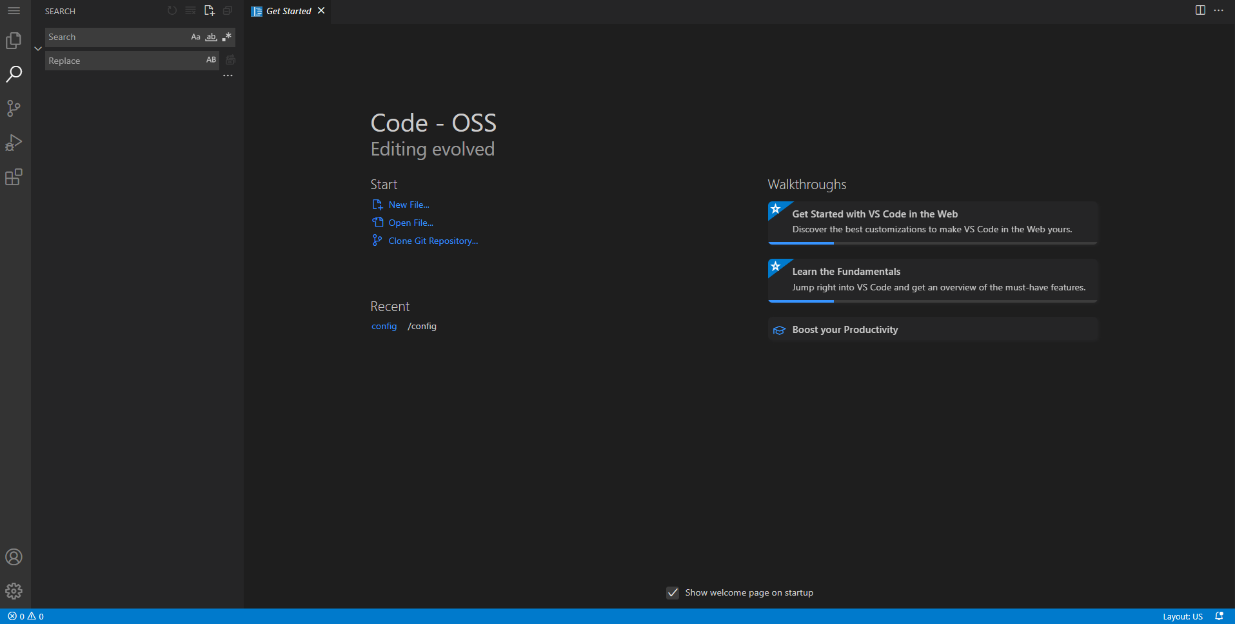The height and width of the screenshot is (624, 1235).
Task: Collapse the Replace field with chevron
Action: [38, 48]
